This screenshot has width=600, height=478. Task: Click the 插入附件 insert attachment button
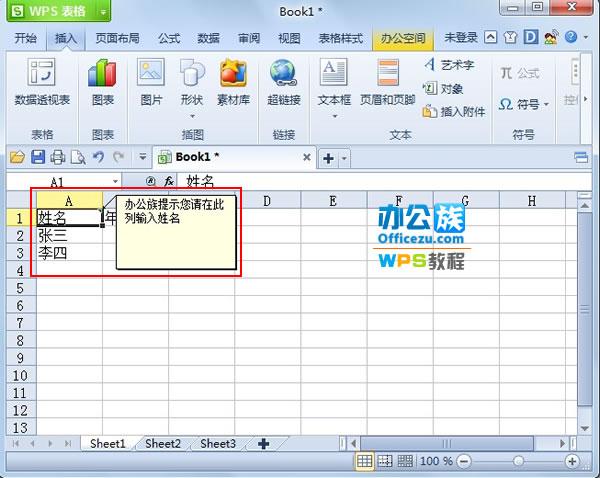pyautogui.click(x=454, y=112)
